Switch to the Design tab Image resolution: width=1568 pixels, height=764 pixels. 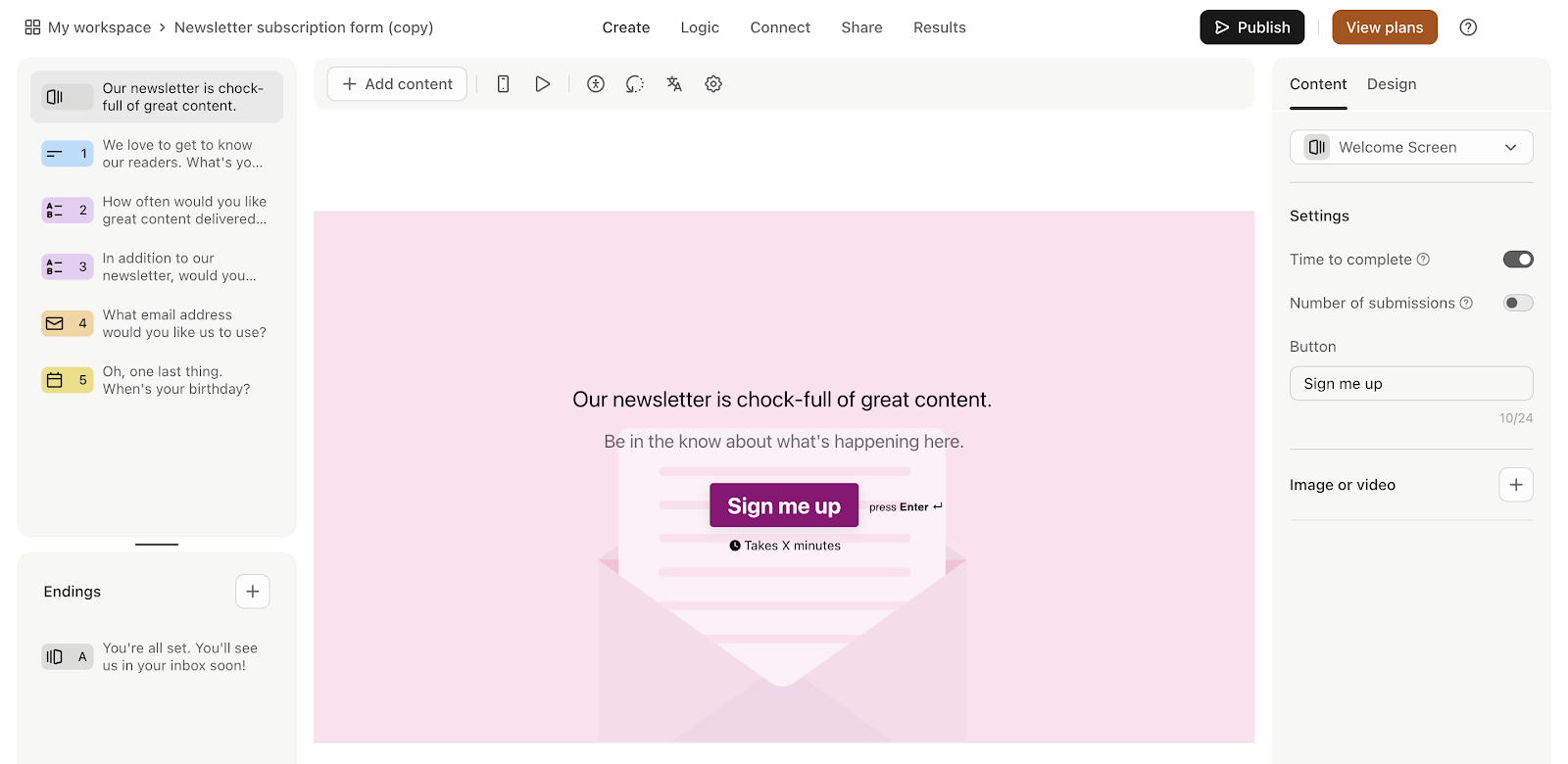pyautogui.click(x=1391, y=84)
